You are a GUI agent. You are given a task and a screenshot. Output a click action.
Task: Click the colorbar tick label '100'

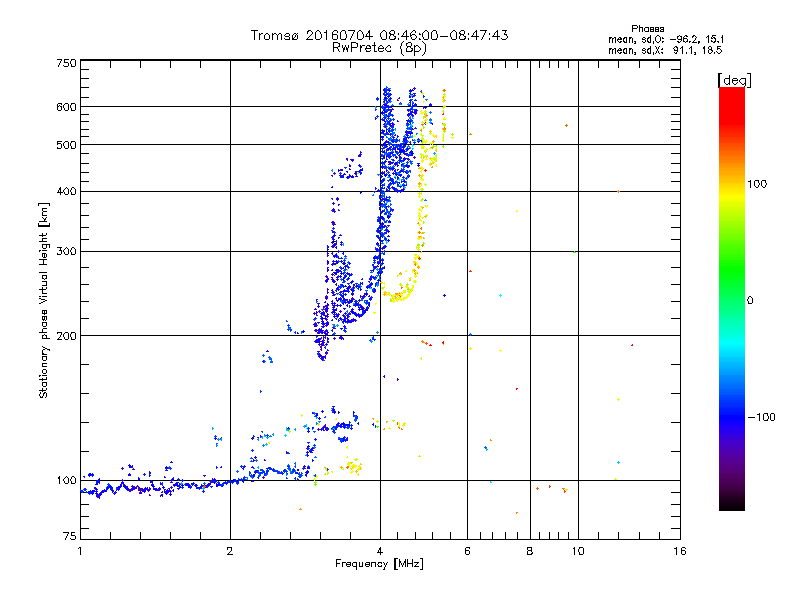tap(757, 184)
